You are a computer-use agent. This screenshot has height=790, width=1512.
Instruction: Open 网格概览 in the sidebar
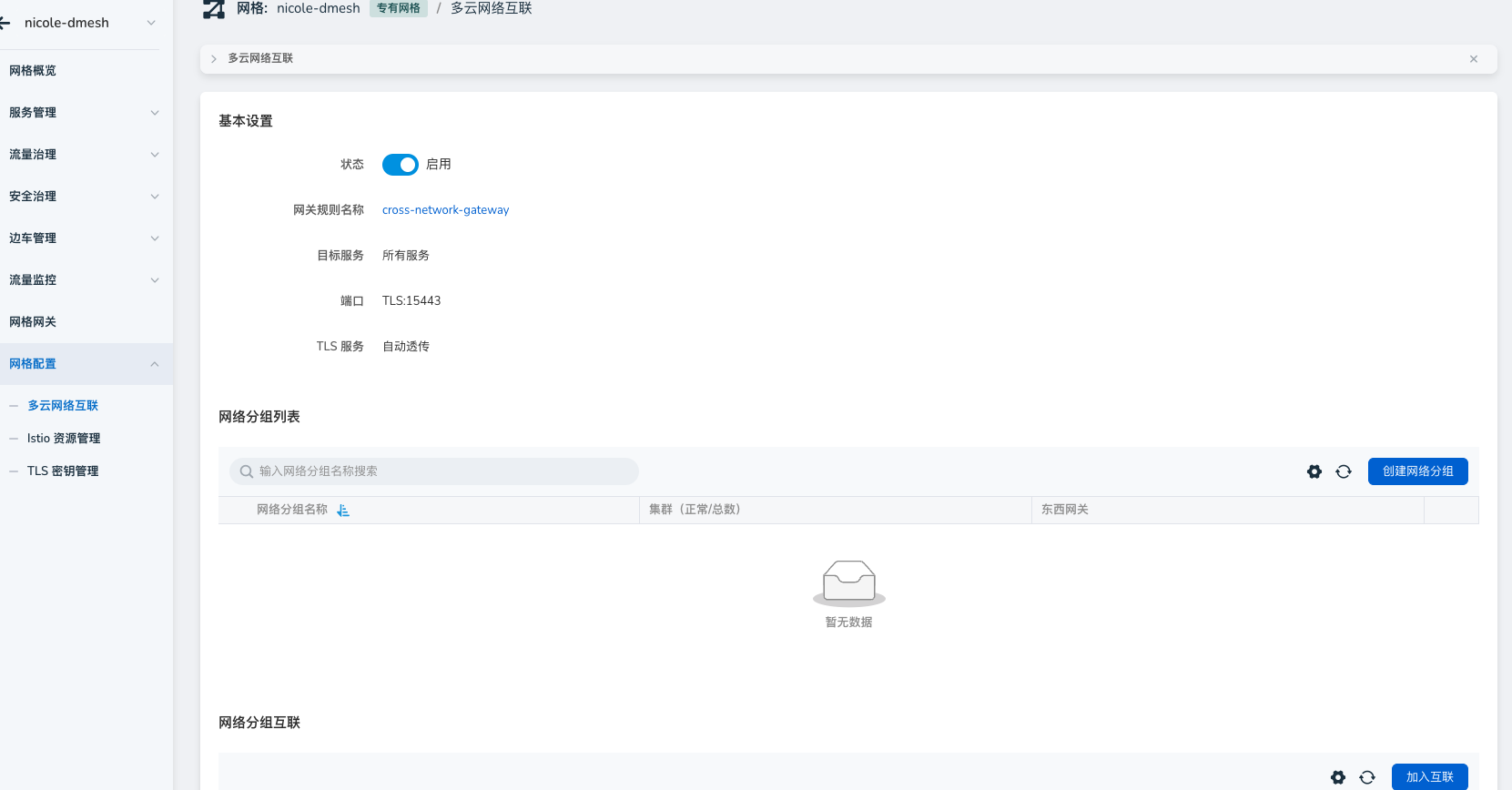33,71
